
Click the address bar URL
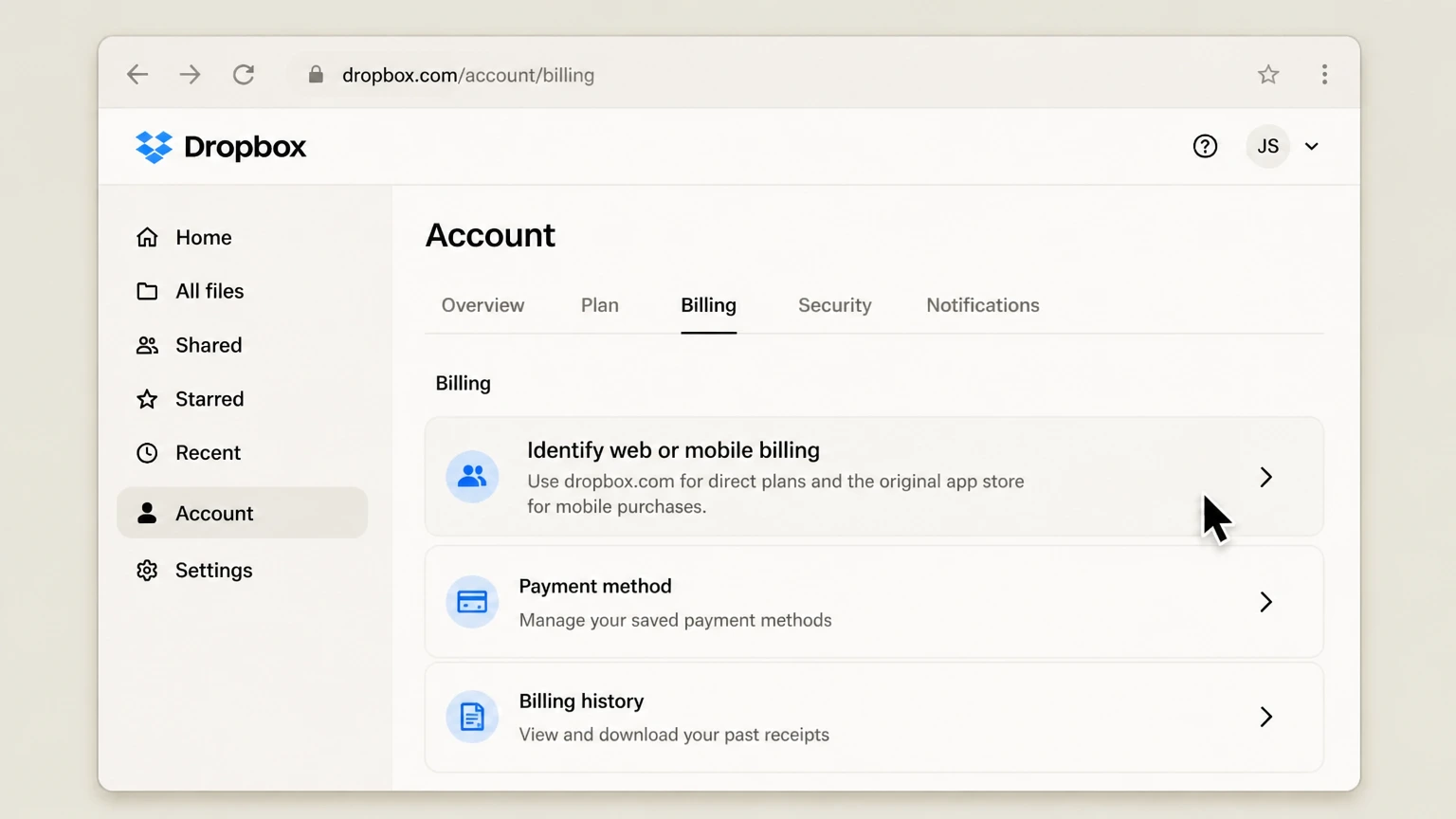pos(468,75)
